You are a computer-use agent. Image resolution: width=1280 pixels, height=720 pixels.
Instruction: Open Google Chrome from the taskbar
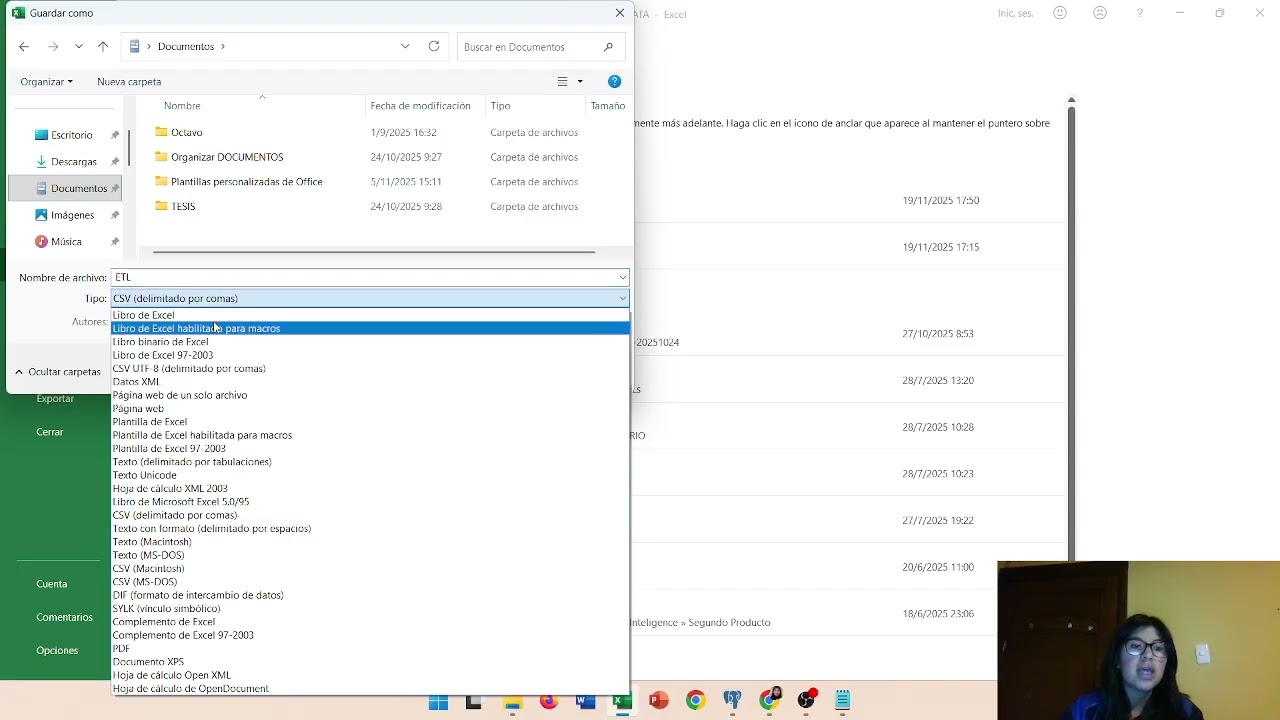point(695,701)
